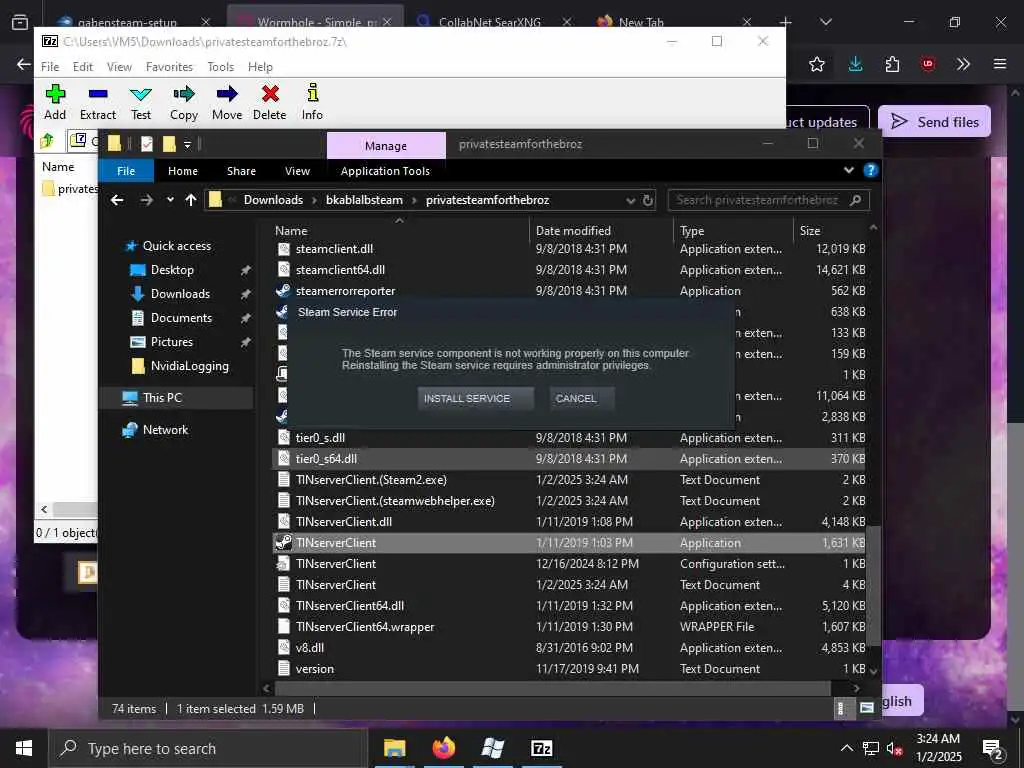The image size is (1024, 768).
Task: Sort files by Date modified column
Action: click(573, 231)
